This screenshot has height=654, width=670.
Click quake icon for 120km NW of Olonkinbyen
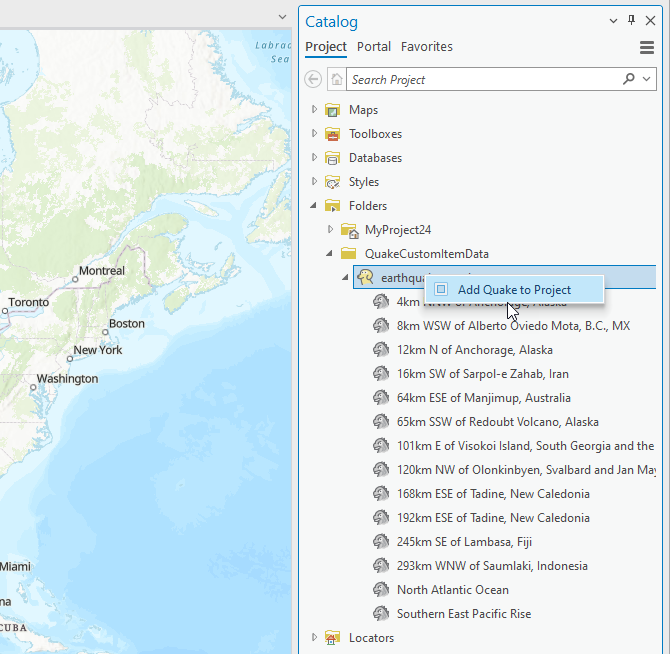pos(381,469)
